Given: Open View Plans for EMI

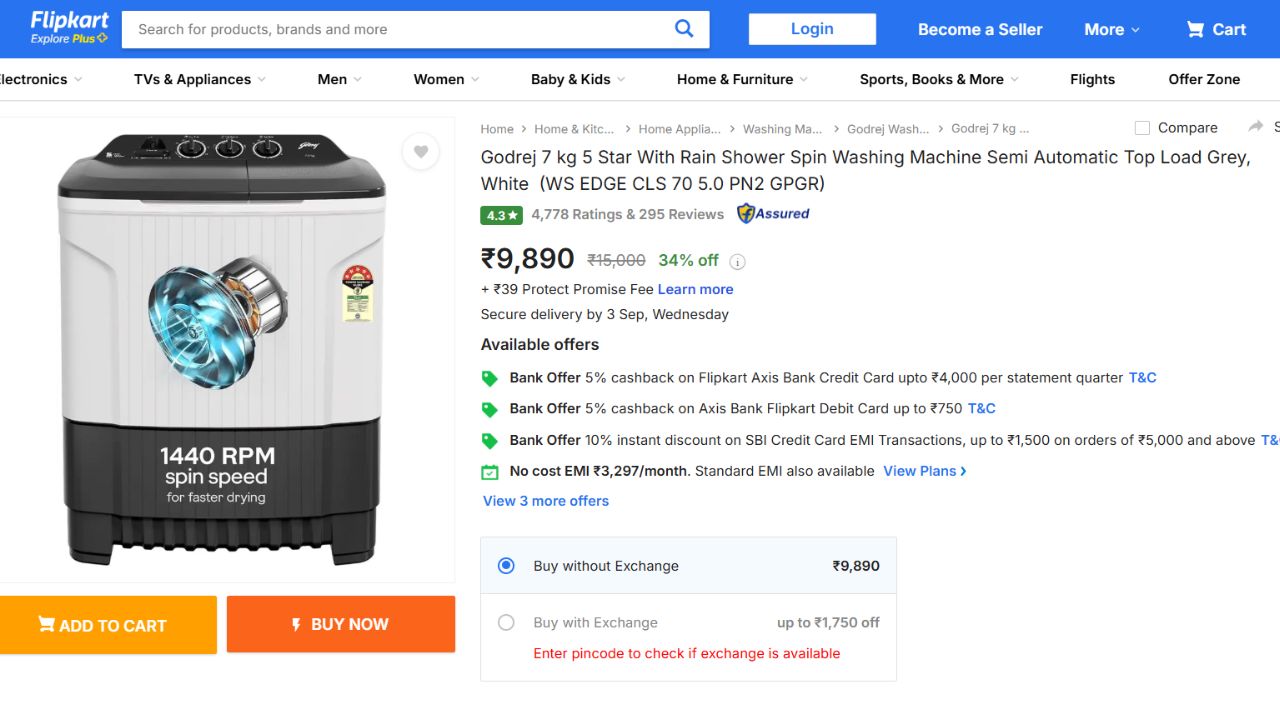Looking at the screenshot, I should (x=925, y=471).
